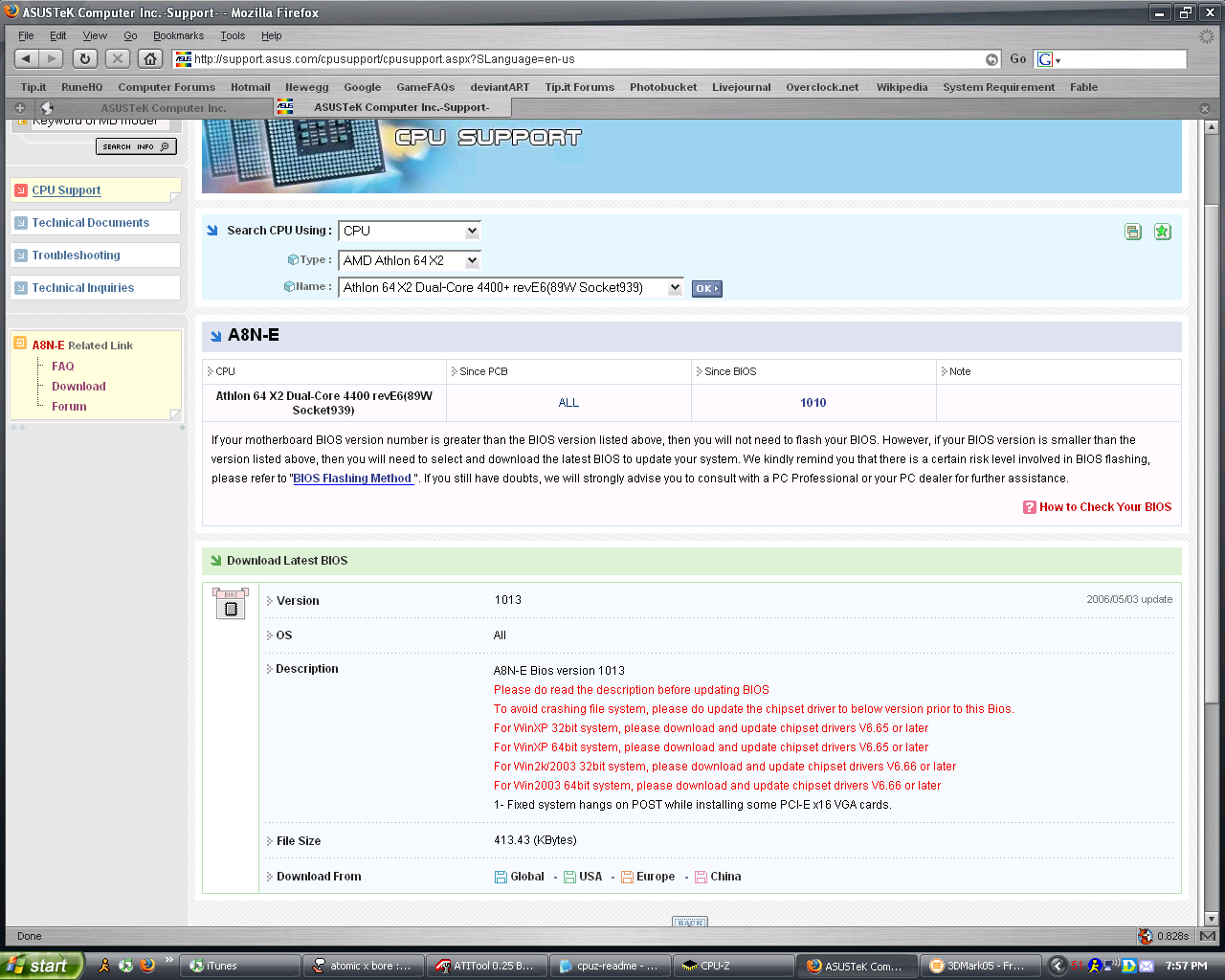Screen dimensions: 1225x980
Task: Click the BIOS chip icon in download section
Action: (x=231, y=604)
